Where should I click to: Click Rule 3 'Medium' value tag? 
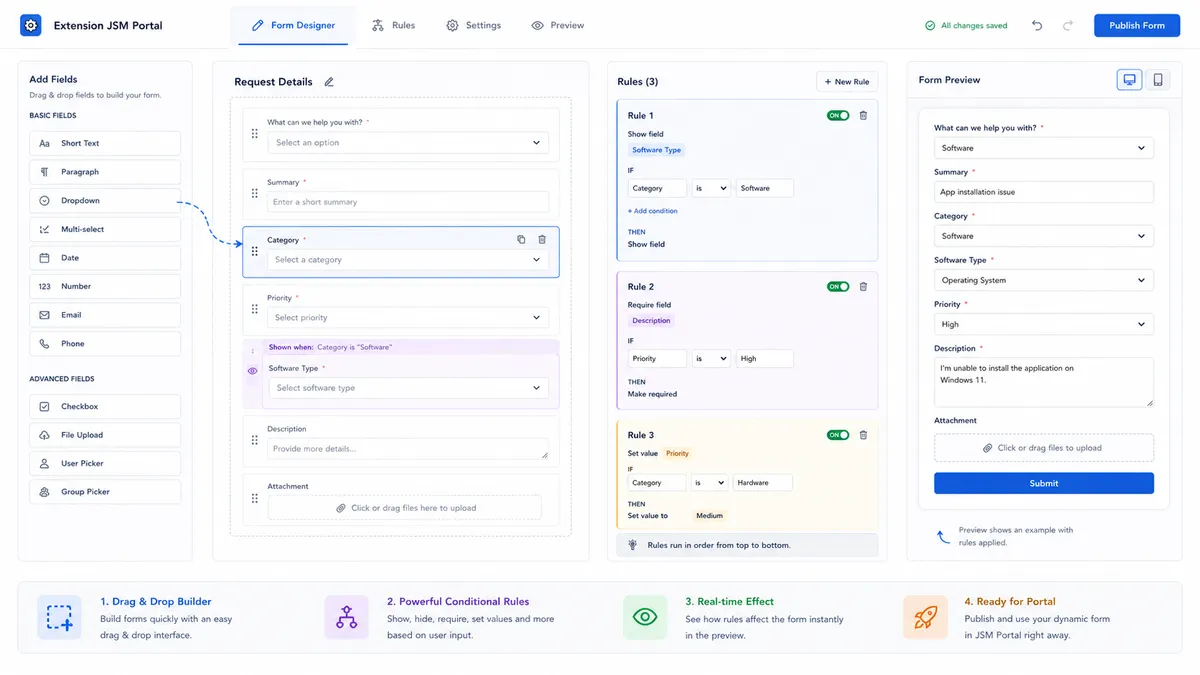(x=709, y=516)
